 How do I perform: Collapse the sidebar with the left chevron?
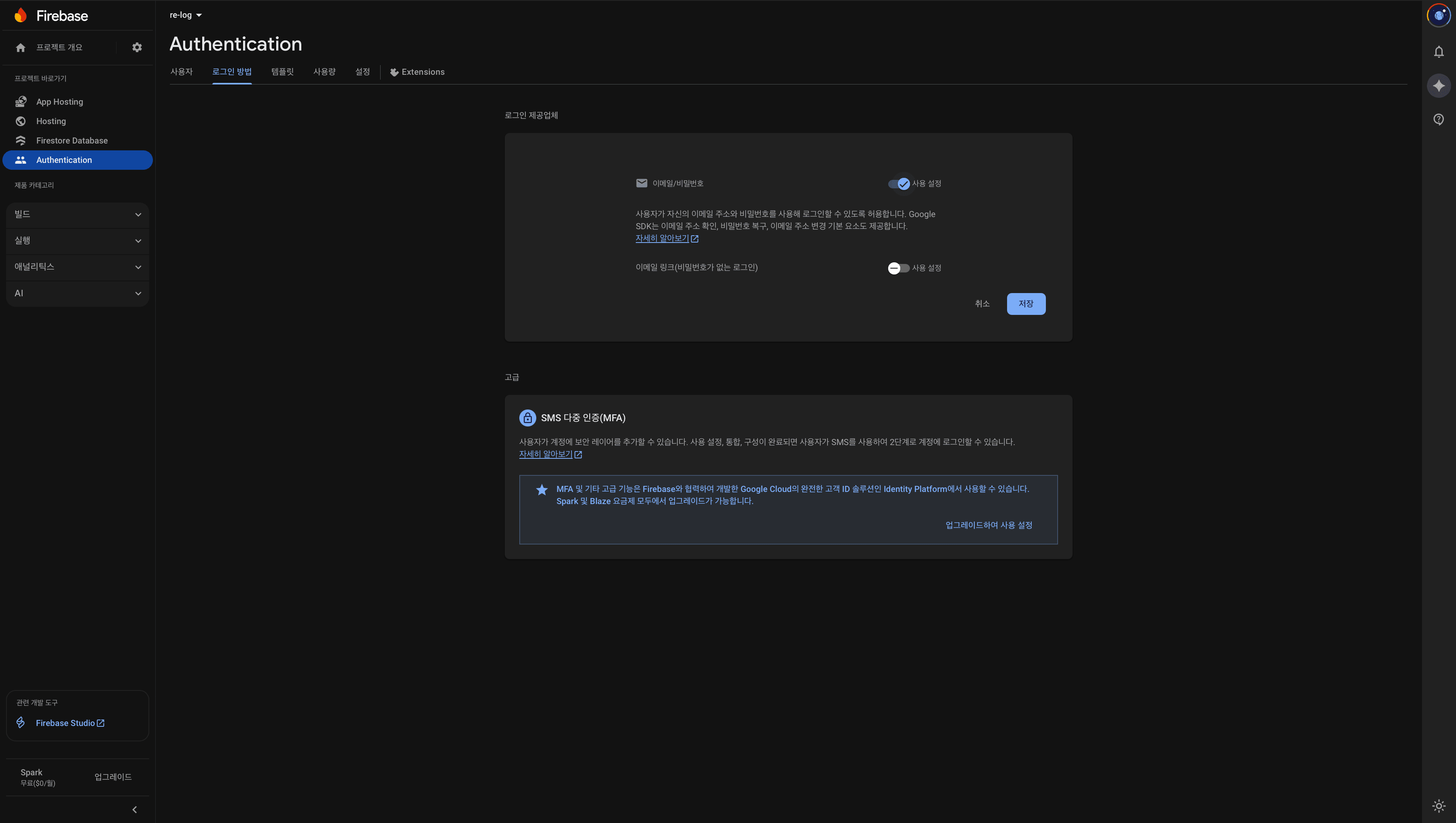coord(135,809)
